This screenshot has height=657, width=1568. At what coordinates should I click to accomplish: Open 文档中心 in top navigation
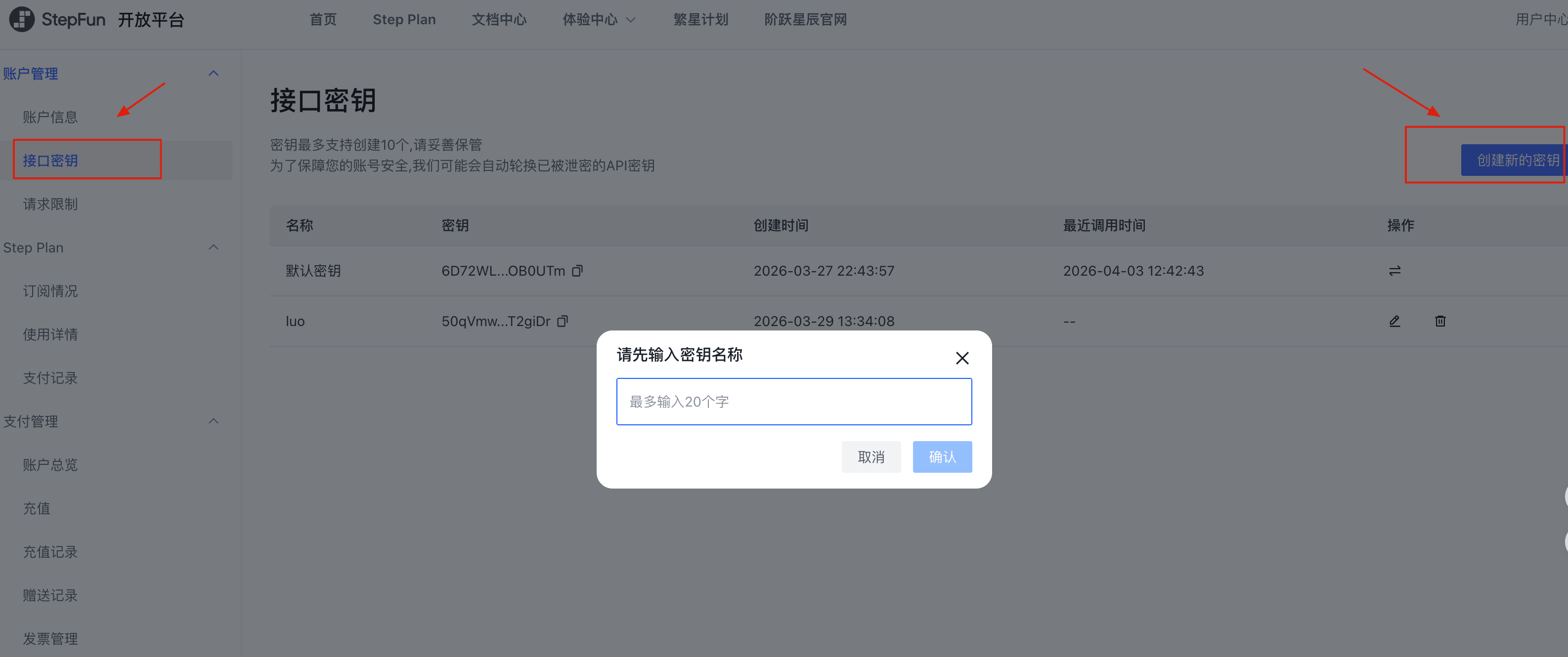click(x=499, y=19)
